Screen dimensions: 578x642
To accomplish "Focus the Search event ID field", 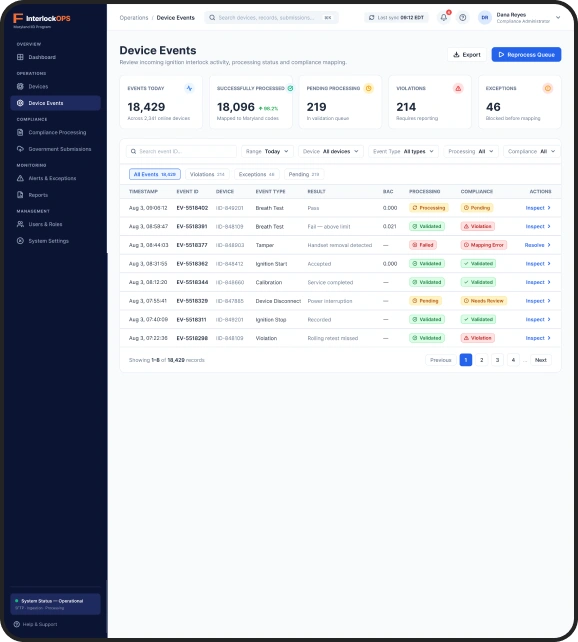I will click(x=181, y=151).
